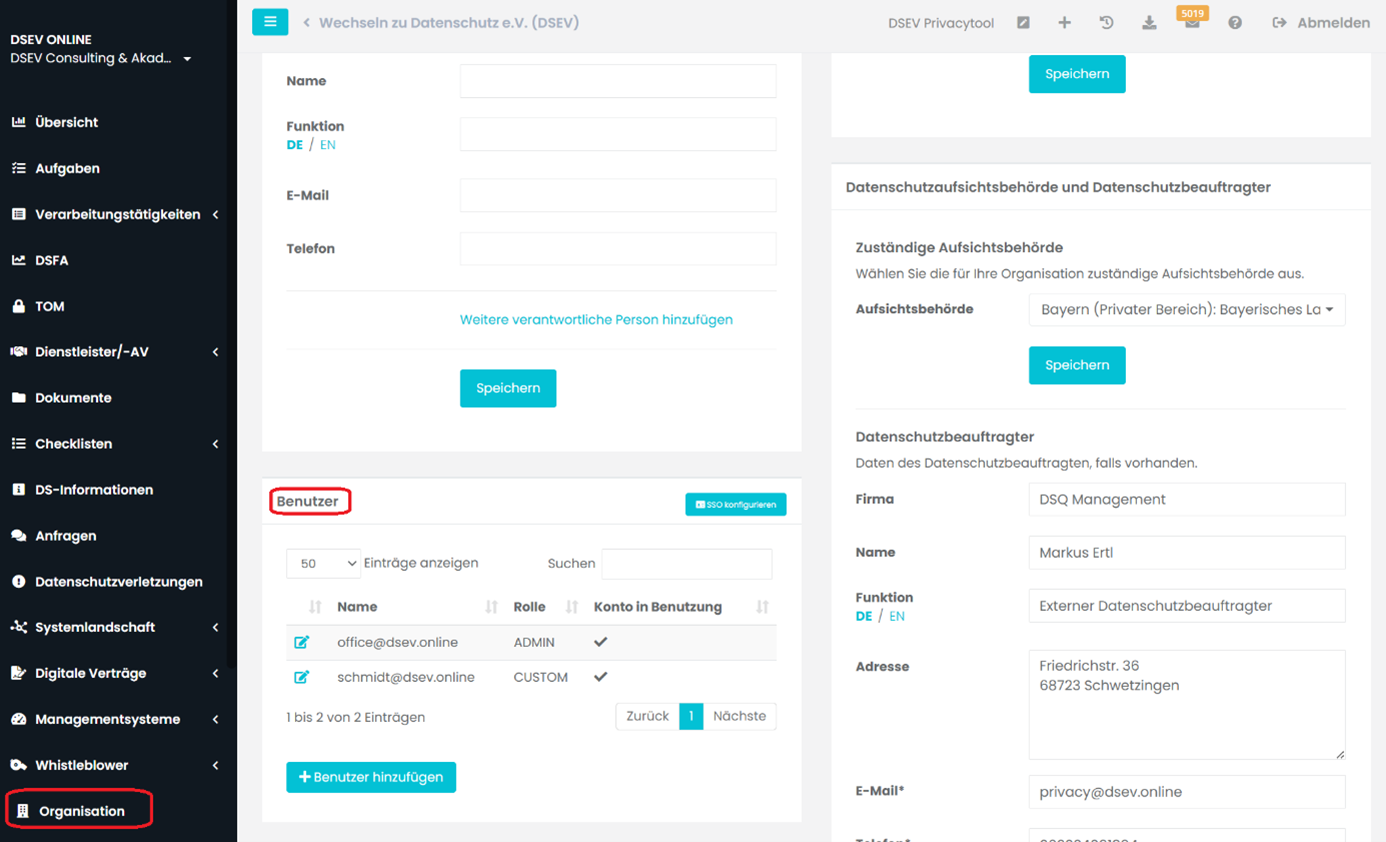Open Organisation in the sidebar

[x=80, y=811]
